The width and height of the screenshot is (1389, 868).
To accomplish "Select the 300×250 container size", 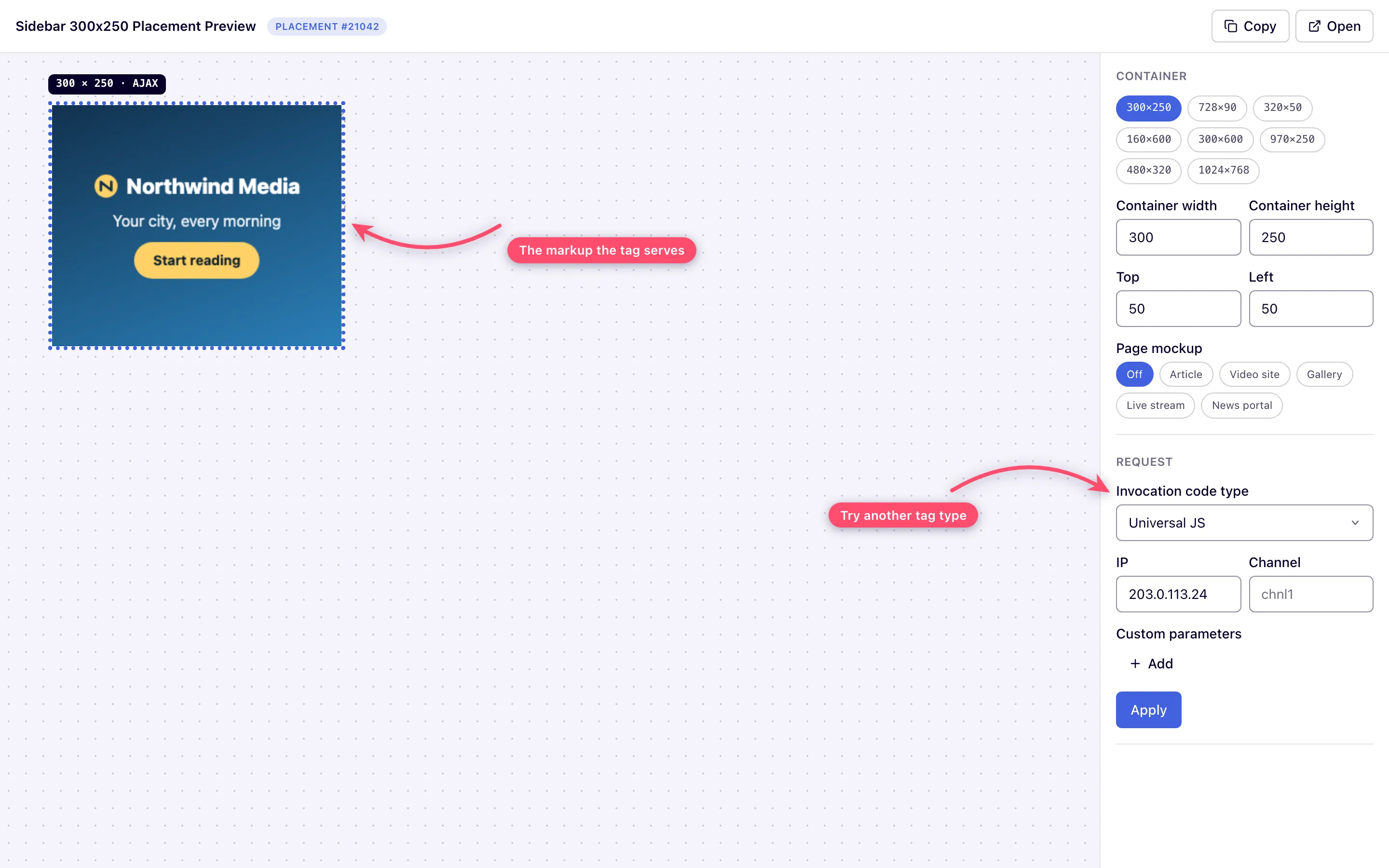I will (1148, 108).
